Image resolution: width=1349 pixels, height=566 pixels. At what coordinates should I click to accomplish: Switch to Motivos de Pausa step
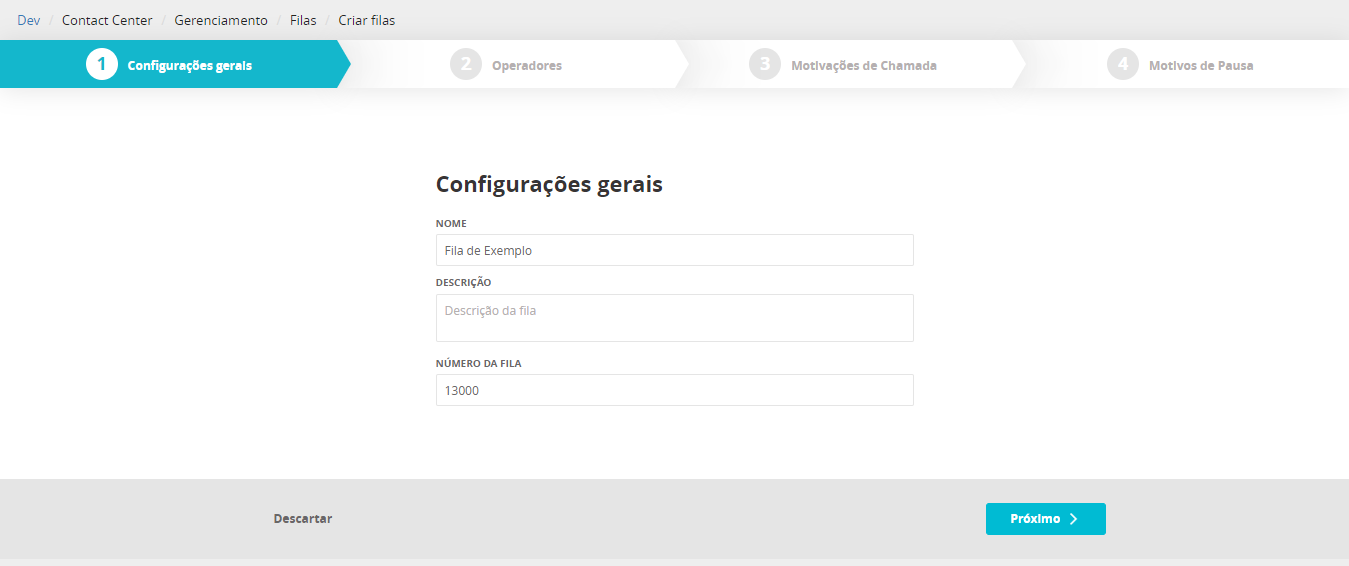pos(1200,66)
